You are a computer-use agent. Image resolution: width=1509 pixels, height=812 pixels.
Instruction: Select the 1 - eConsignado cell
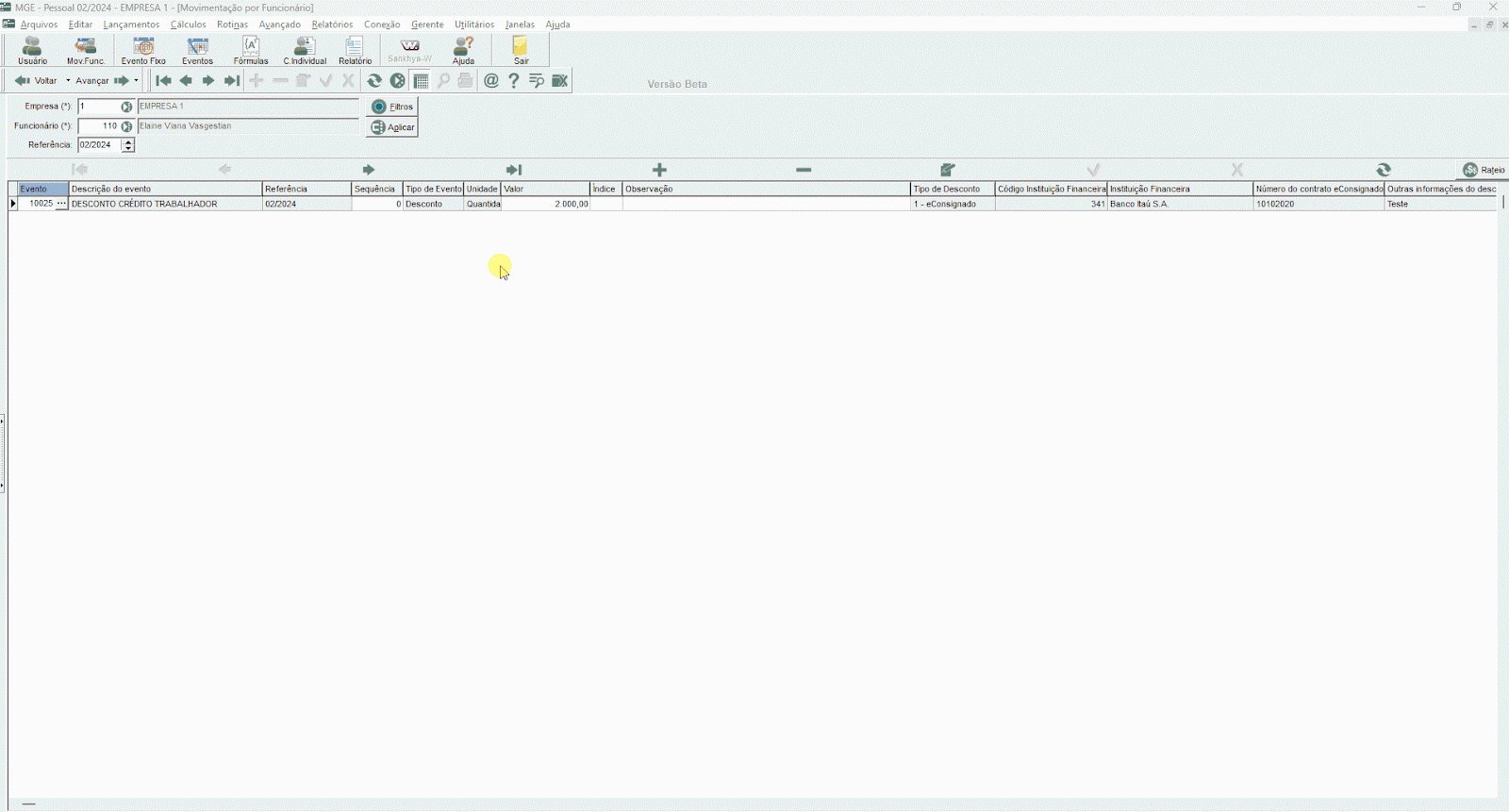tap(953, 204)
